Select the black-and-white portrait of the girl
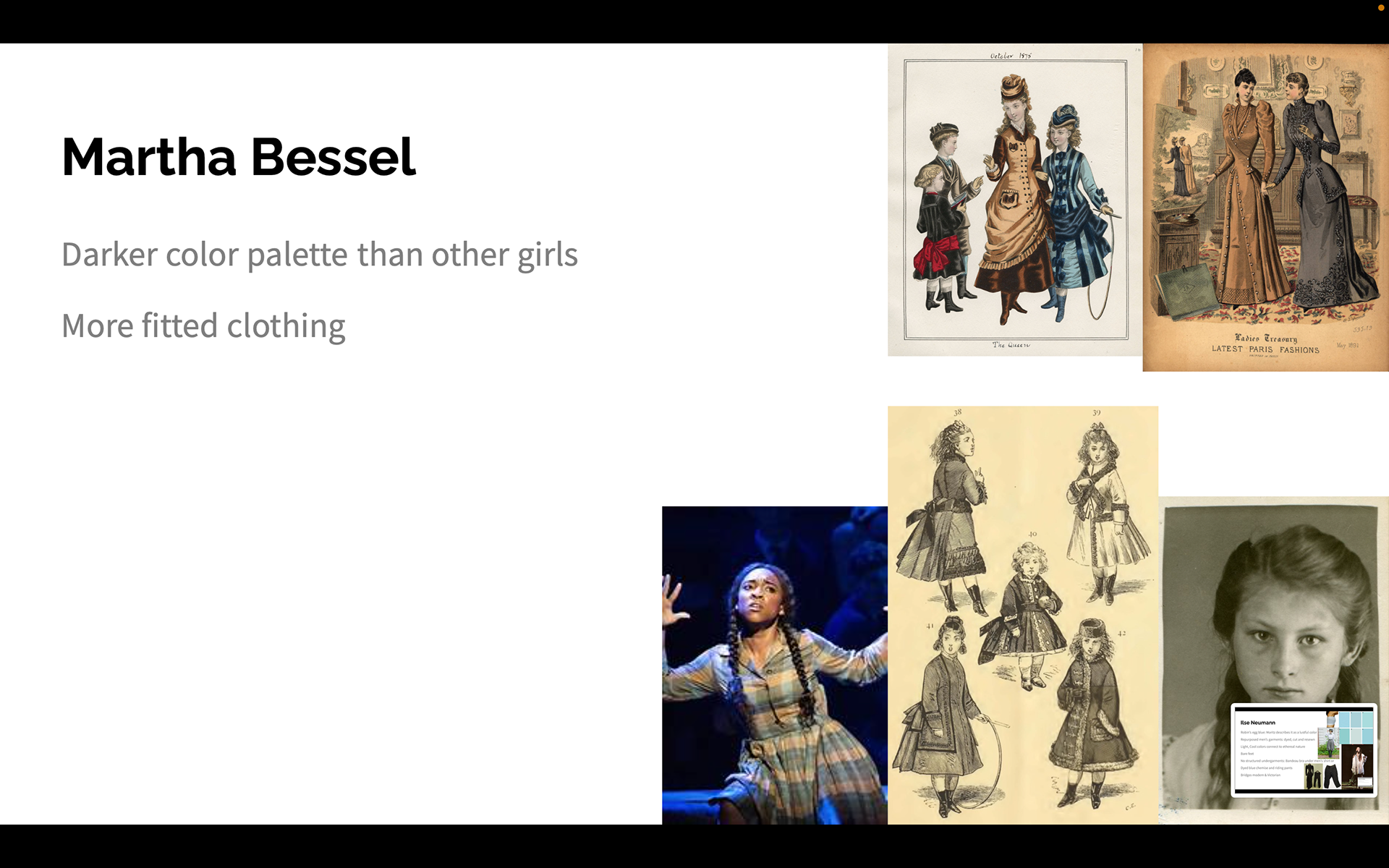The width and height of the screenshot is (1389, 868). point(1273,660)
